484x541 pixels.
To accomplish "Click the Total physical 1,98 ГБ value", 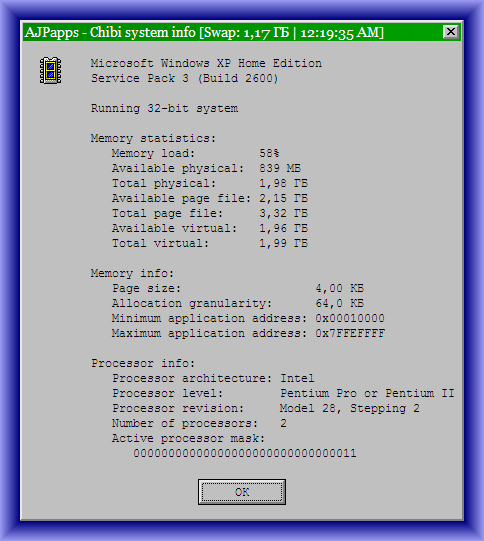I will 284,184.
